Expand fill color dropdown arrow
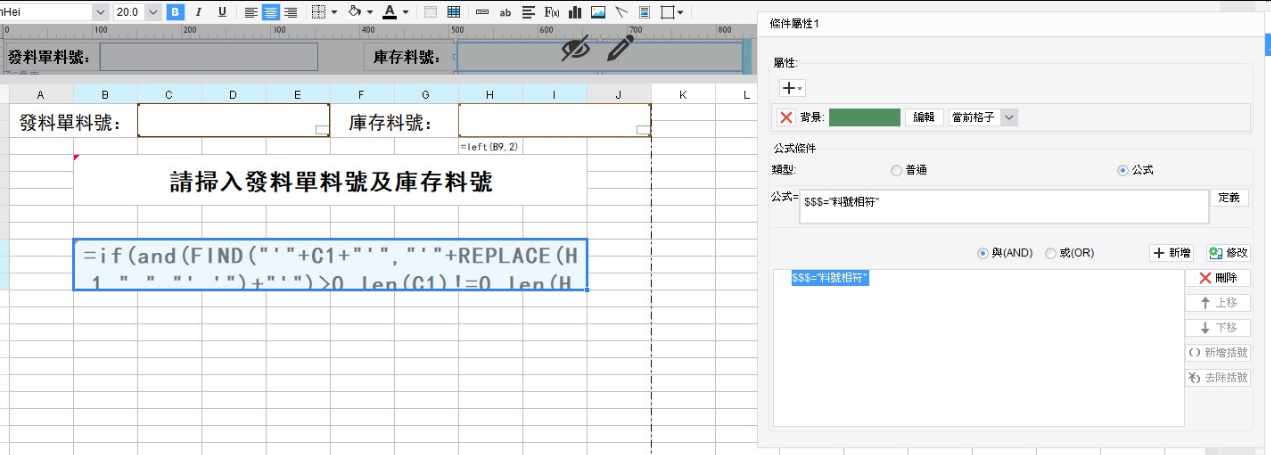This screenshot has width=1271, height=455. (369, 12)
